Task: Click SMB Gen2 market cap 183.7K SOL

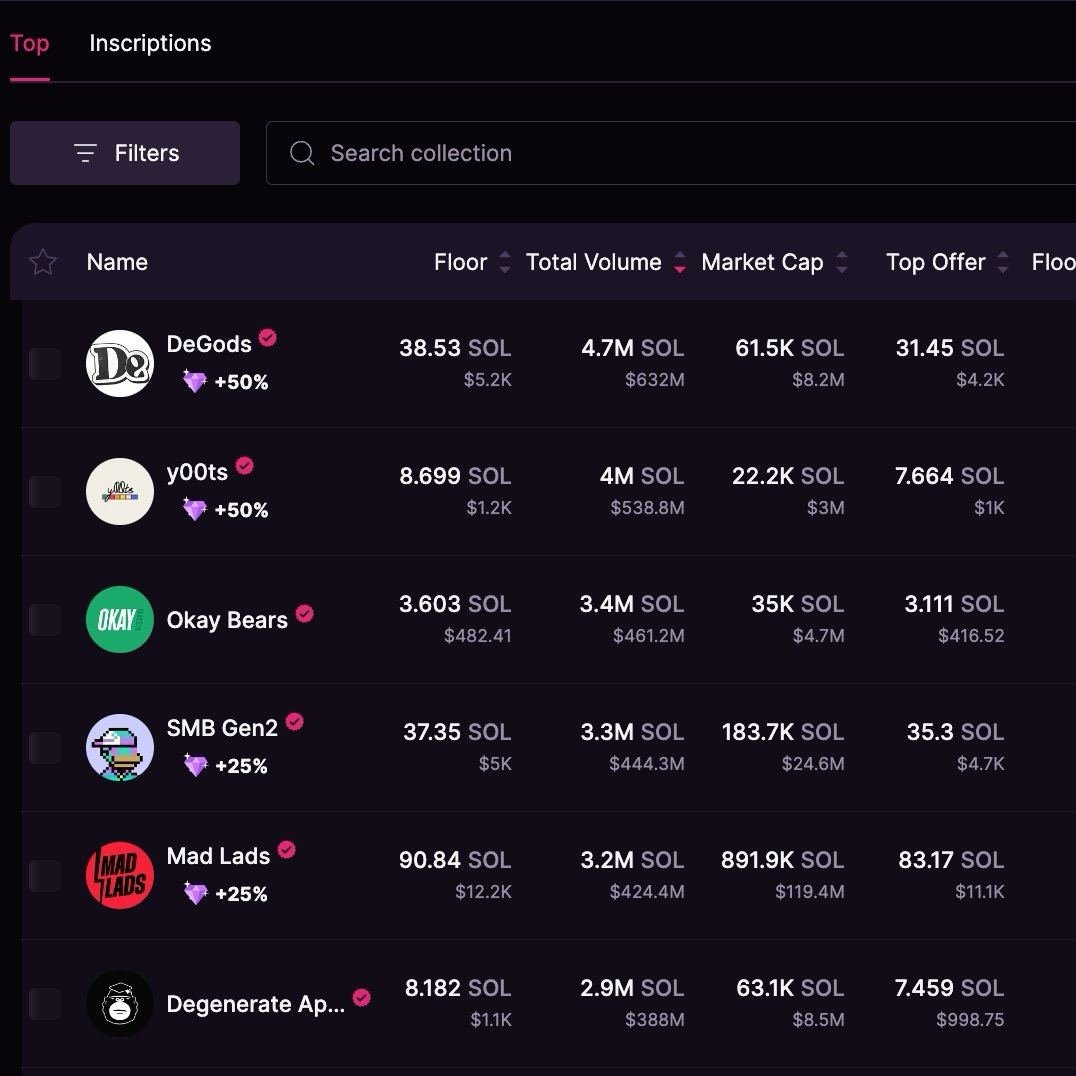Action: pos(783,732)
